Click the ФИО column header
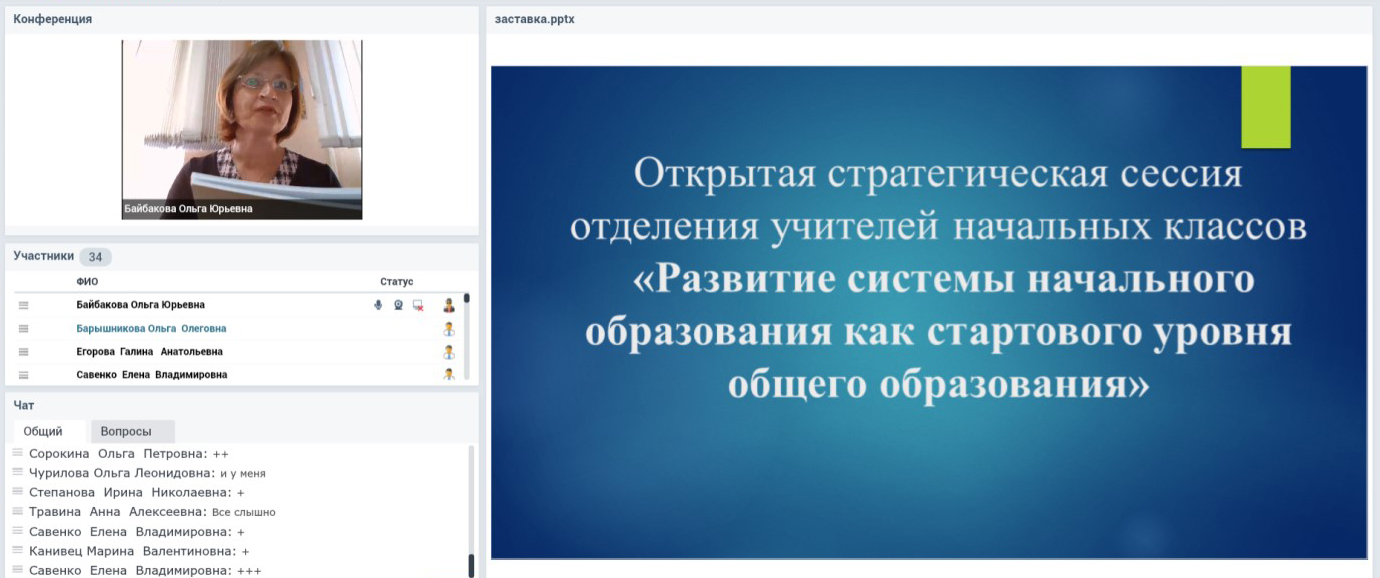 pos(87,282)
